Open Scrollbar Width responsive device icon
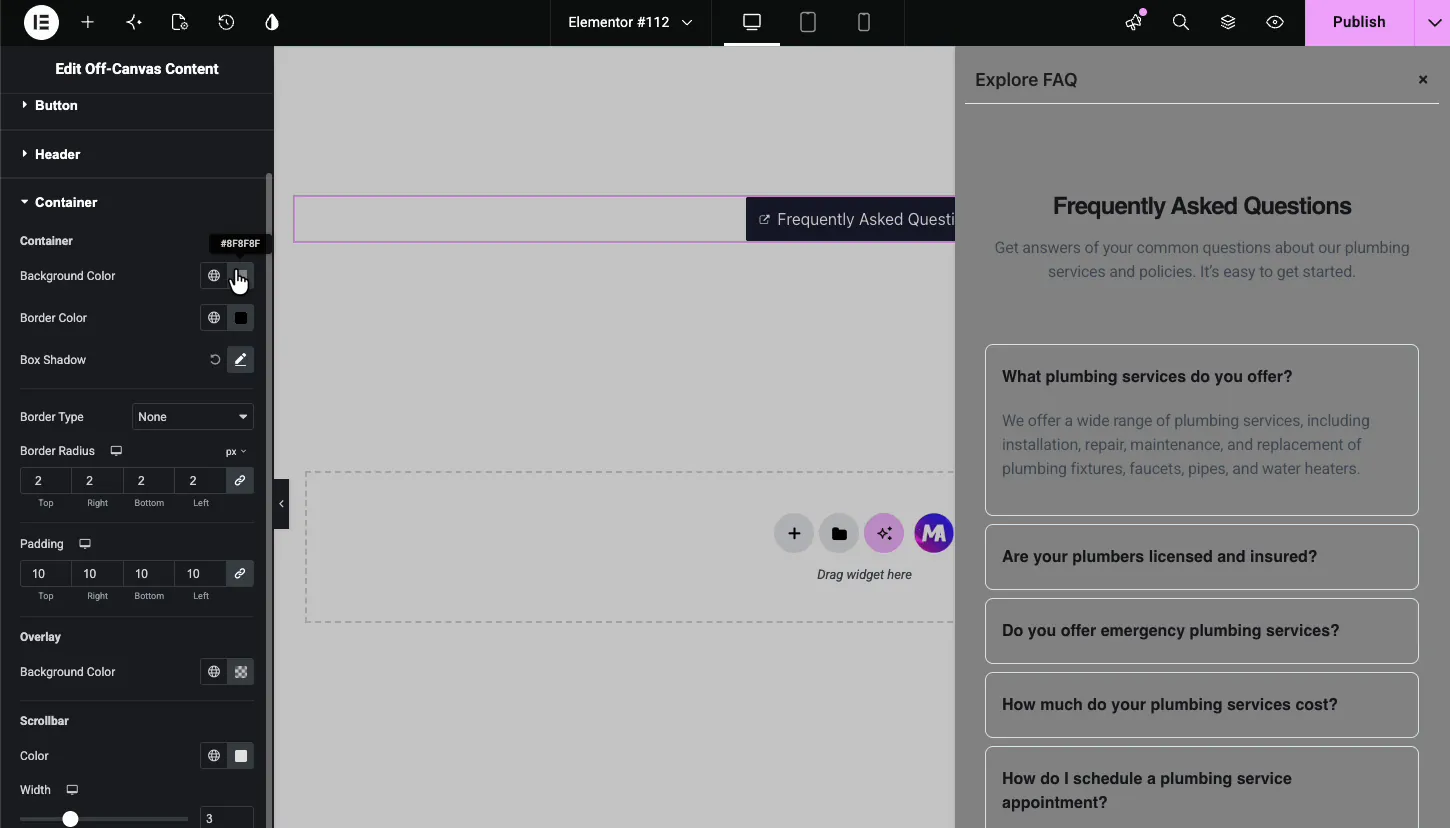 point(72,790)
